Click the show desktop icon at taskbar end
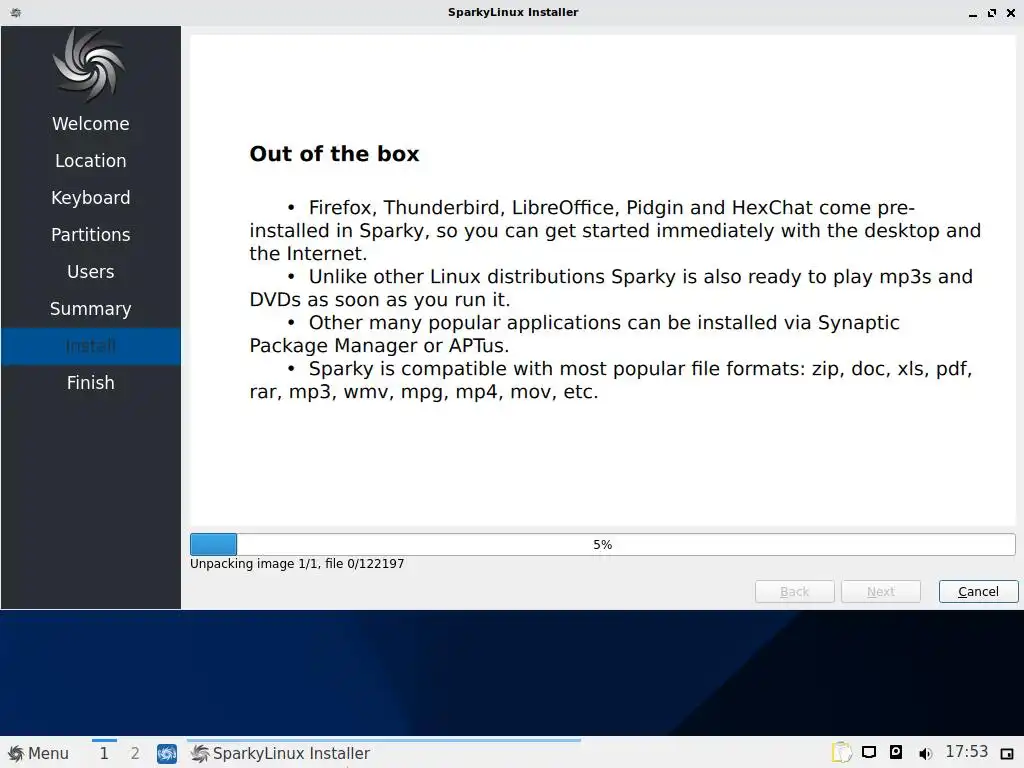Screen dimensions: 1024x768 click(1006, 754)
